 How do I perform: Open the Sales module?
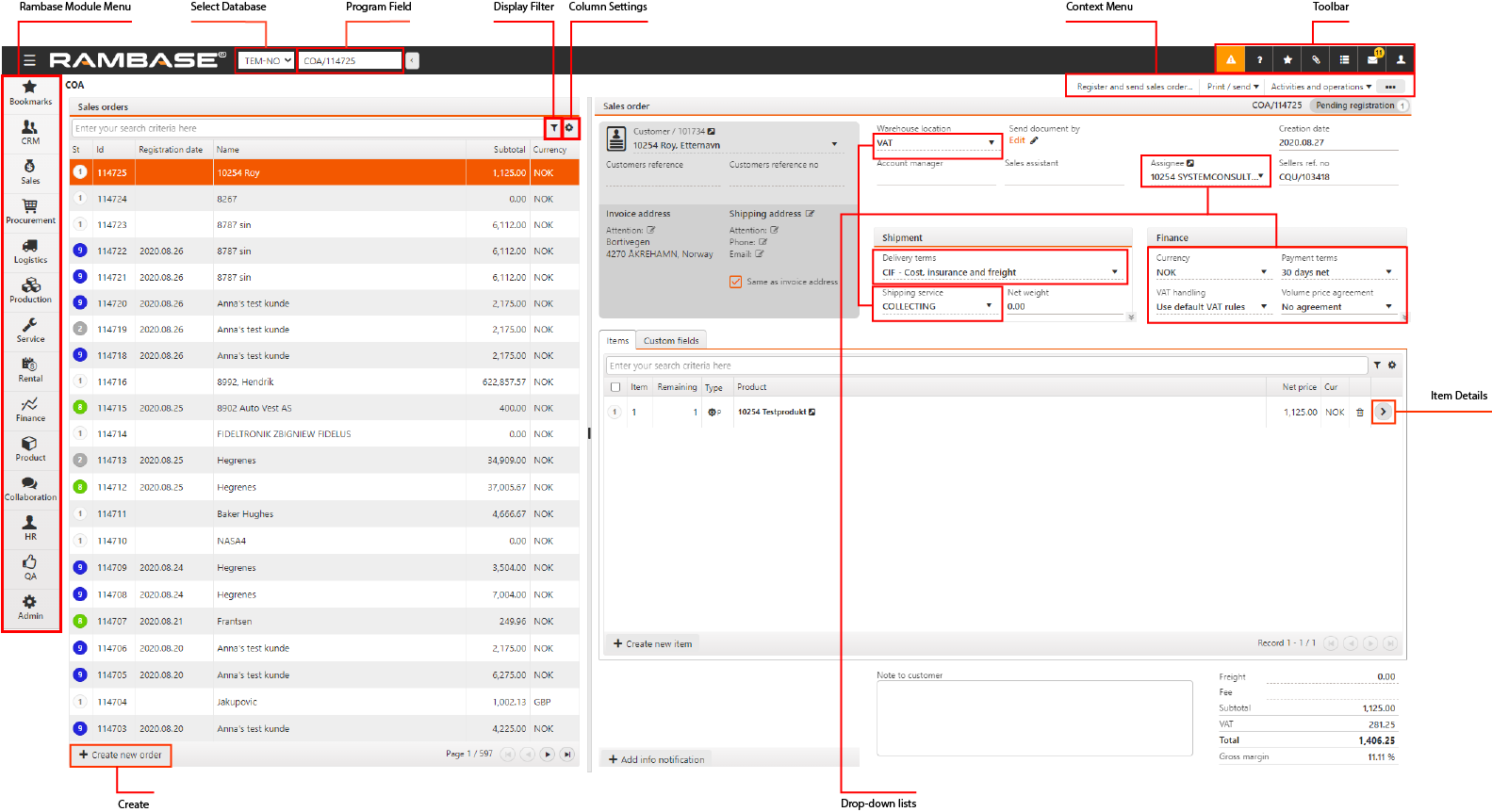[30, 171]
